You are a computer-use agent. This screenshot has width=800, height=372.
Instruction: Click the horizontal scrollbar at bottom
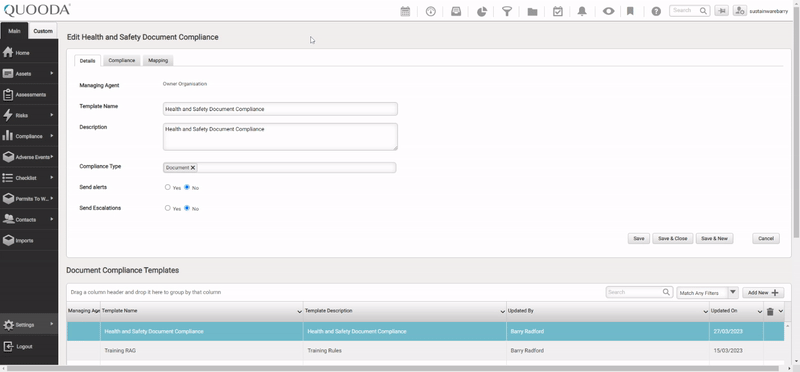click(391, 368)
